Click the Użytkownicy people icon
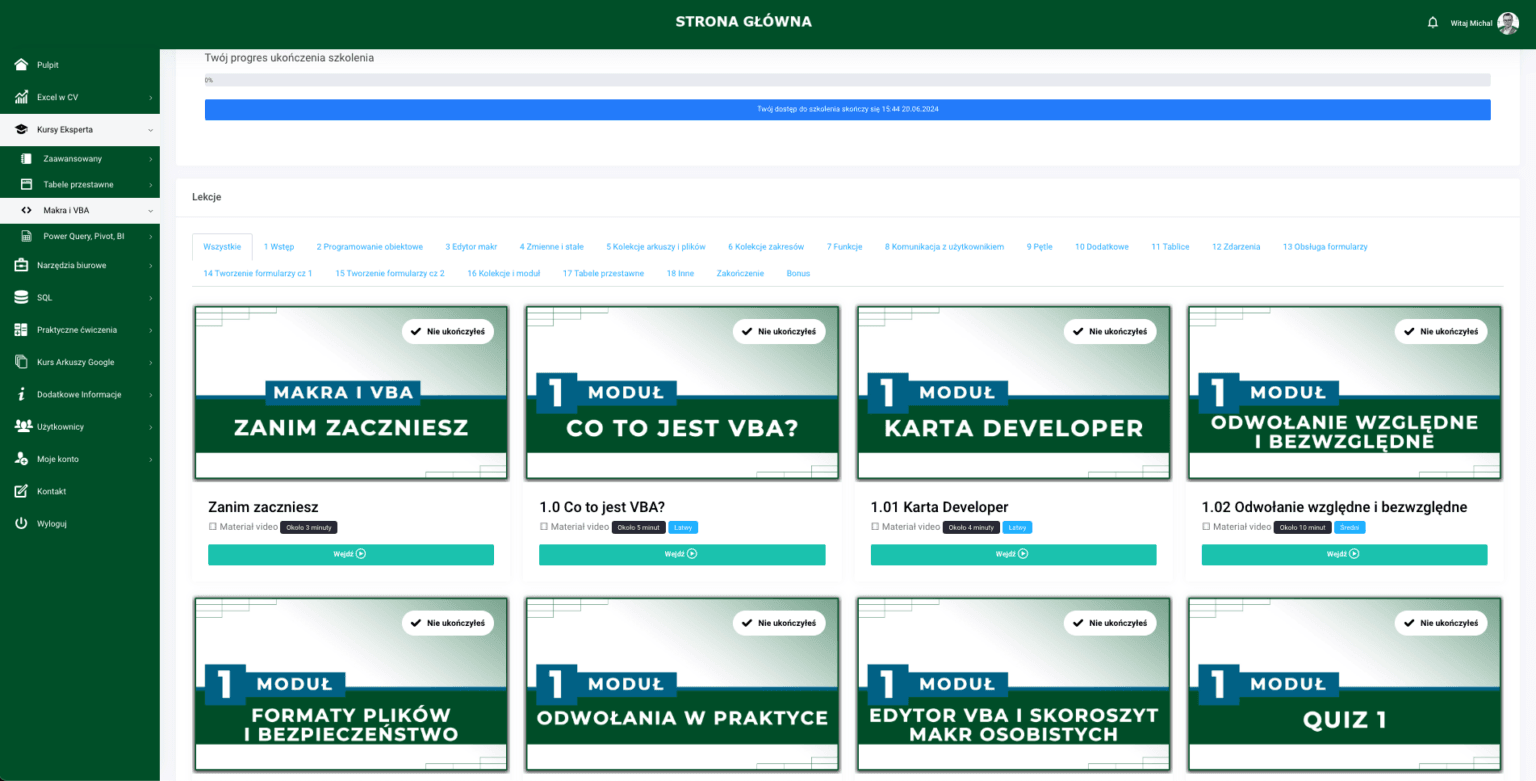Viewport: 1536px width, 781px height. pyautogui.click(x=22, y=427)
